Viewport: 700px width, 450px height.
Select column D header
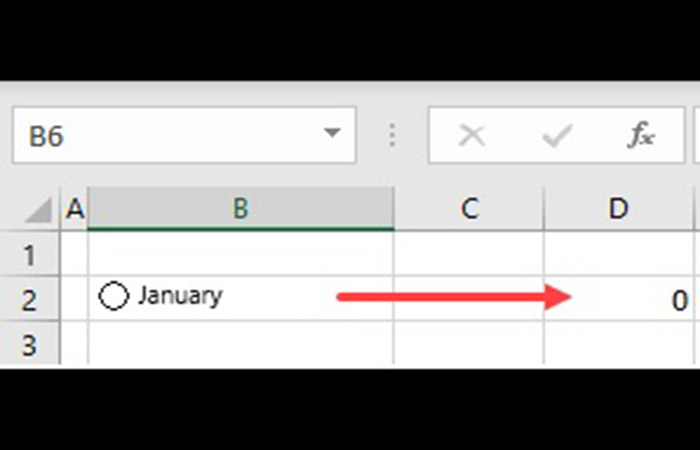(x=619, y=208)
